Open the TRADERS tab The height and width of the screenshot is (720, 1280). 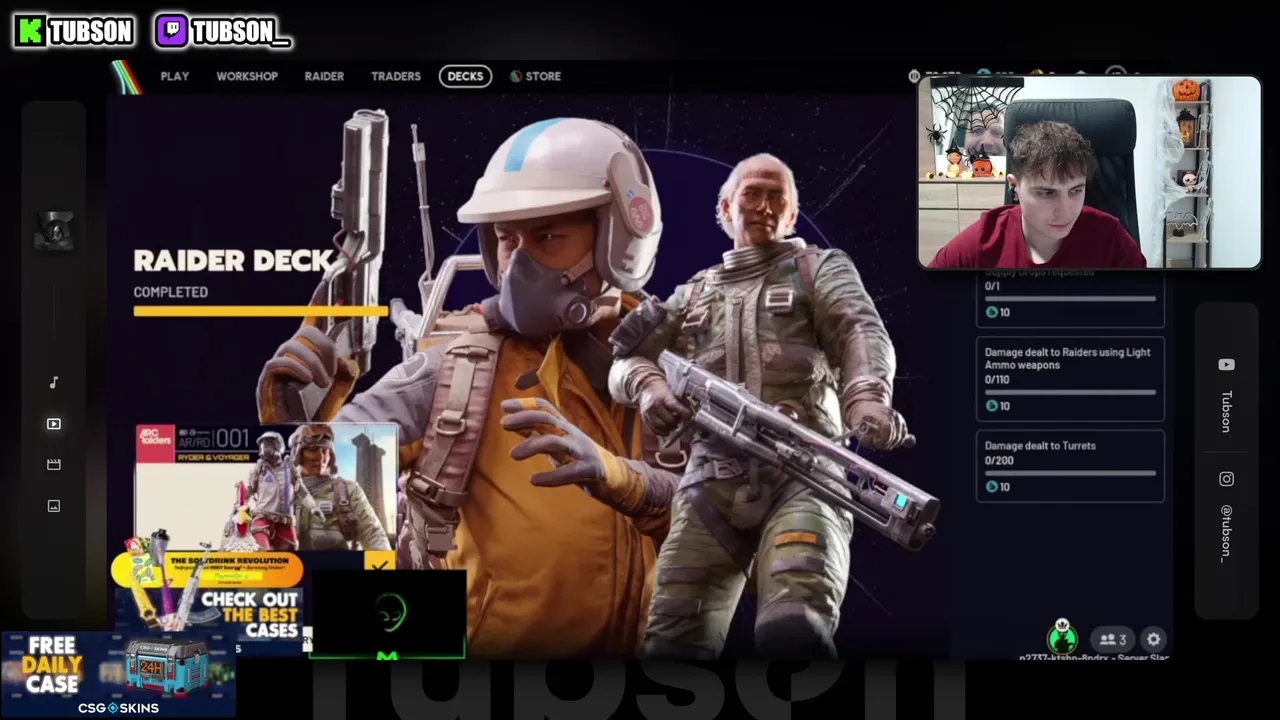(x=396, y=76)
